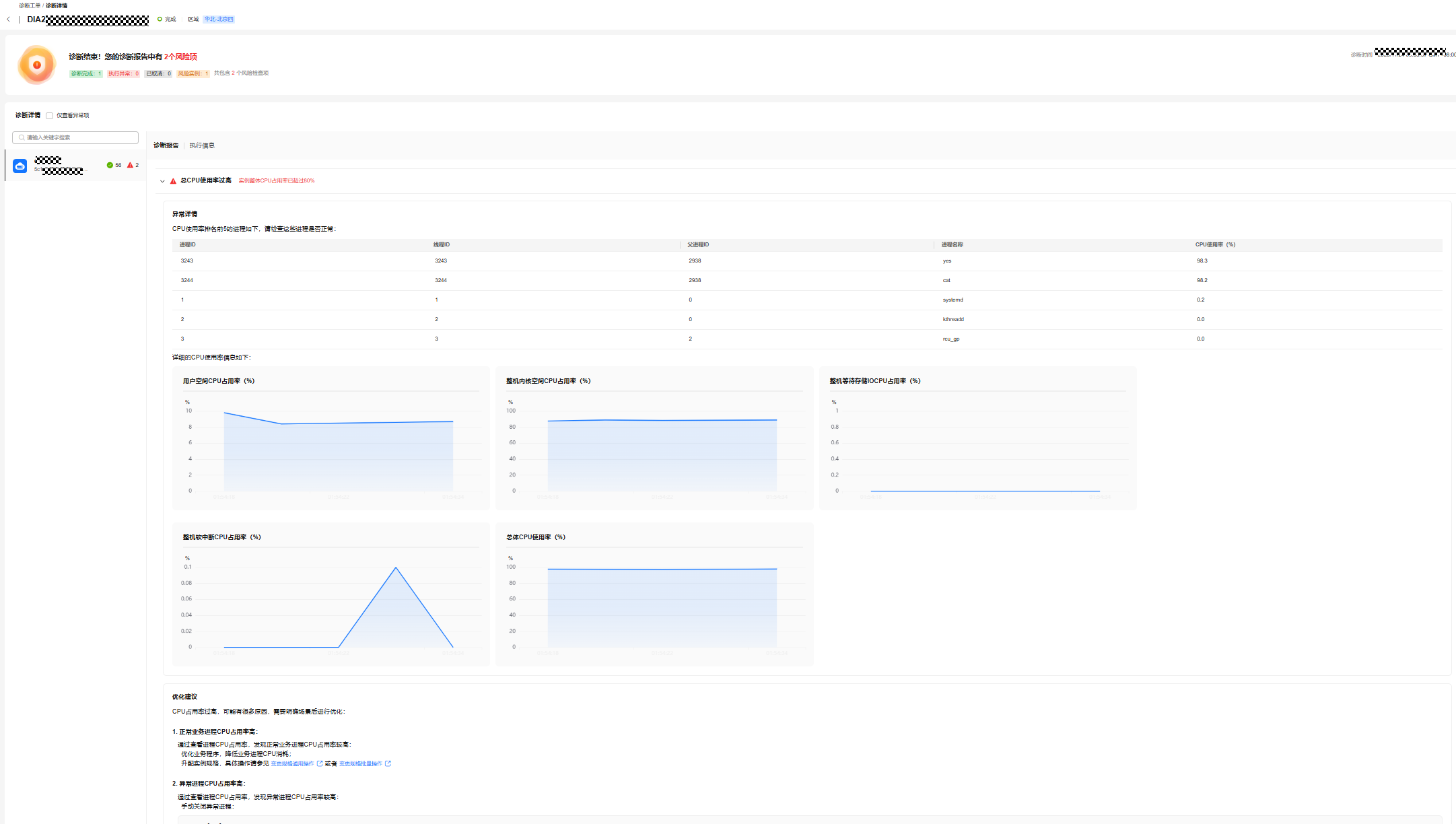The width and height of the screenshot is (1456, 824).
Task: Click the heading 2. 异常进程CPU占用率高
Action: coord(209,784)
